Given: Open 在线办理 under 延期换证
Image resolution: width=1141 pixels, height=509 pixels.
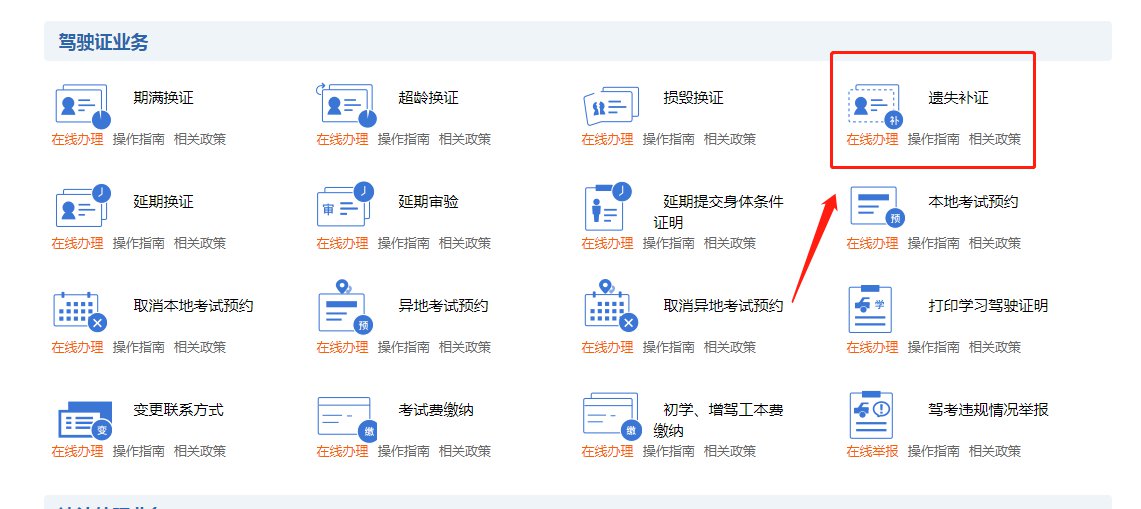Looking at the screenshot, I should pos(77,243).
